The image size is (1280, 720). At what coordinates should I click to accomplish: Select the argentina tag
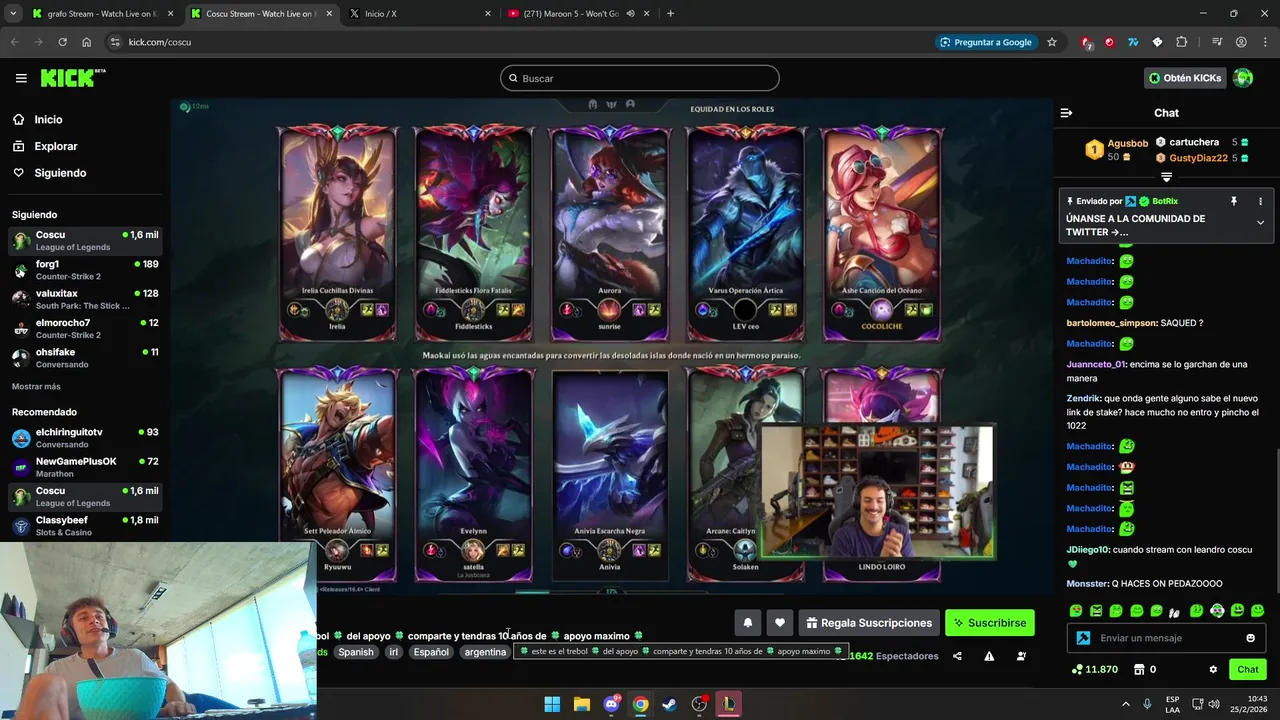pos(485,652)
